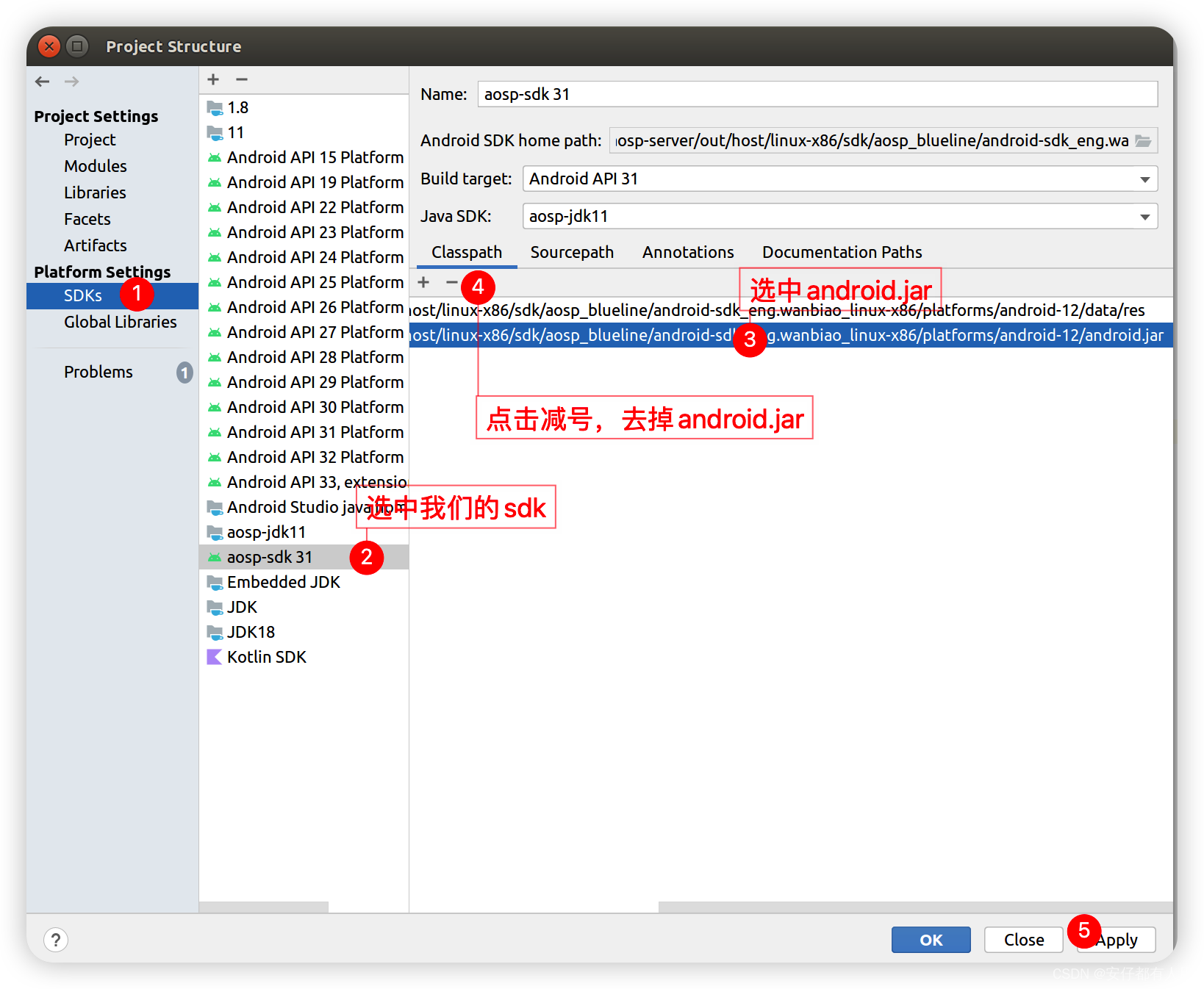
Task: Select the android.jar classpath entry
Action: point(791,335)
